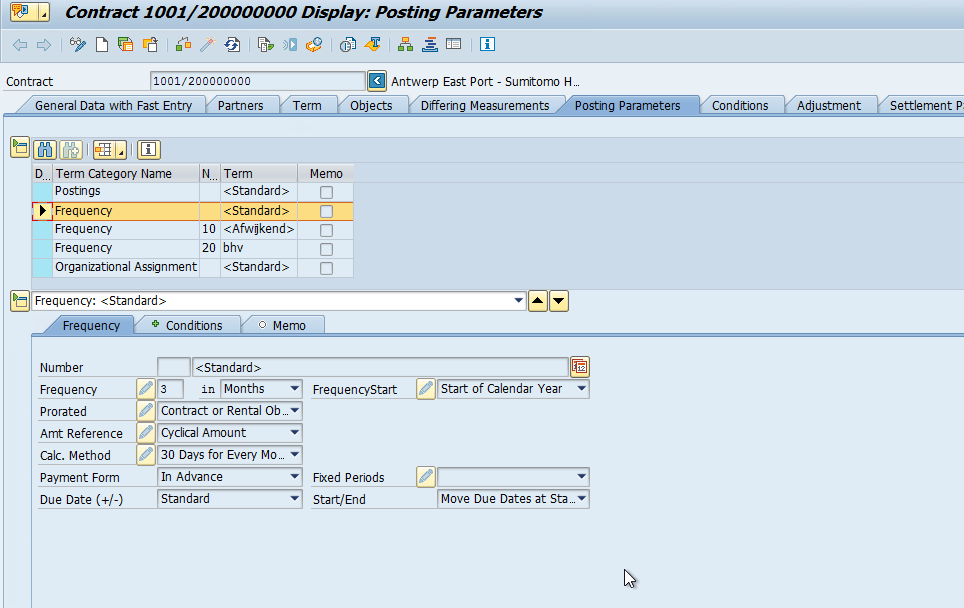Click the create with template windows icon
Image resolution: width=964 pixels, height=608 pixels.
tap(125, 44)
